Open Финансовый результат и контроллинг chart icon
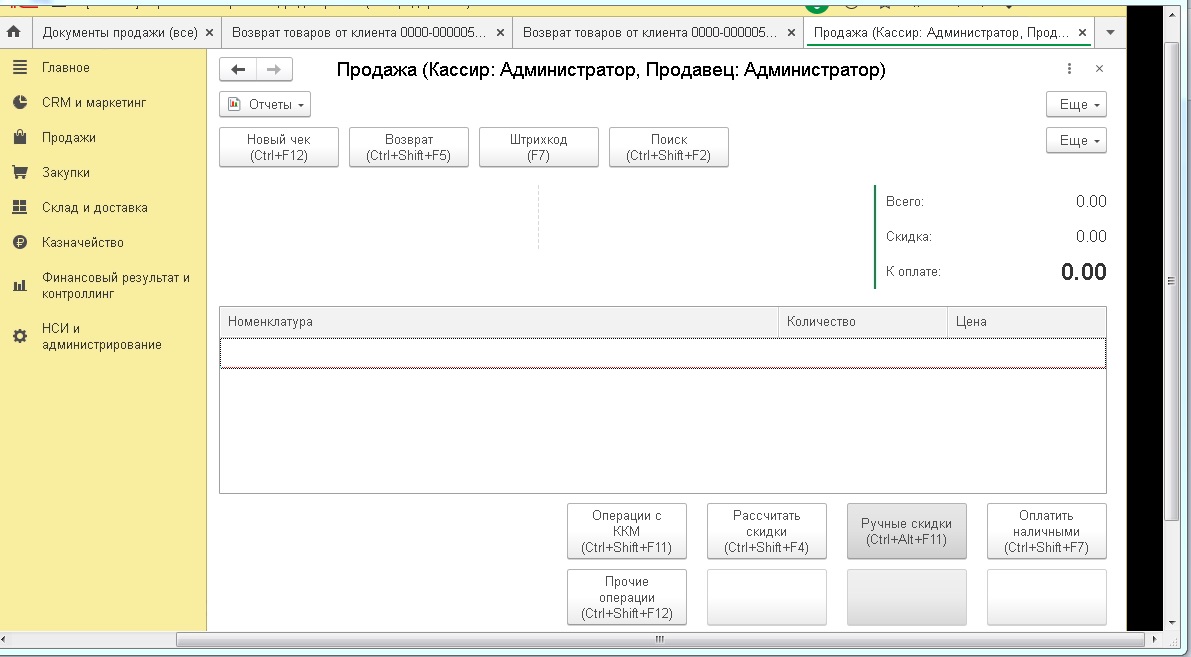The width and height of the screenshot is (1191, 657). [x=19, y=286]
